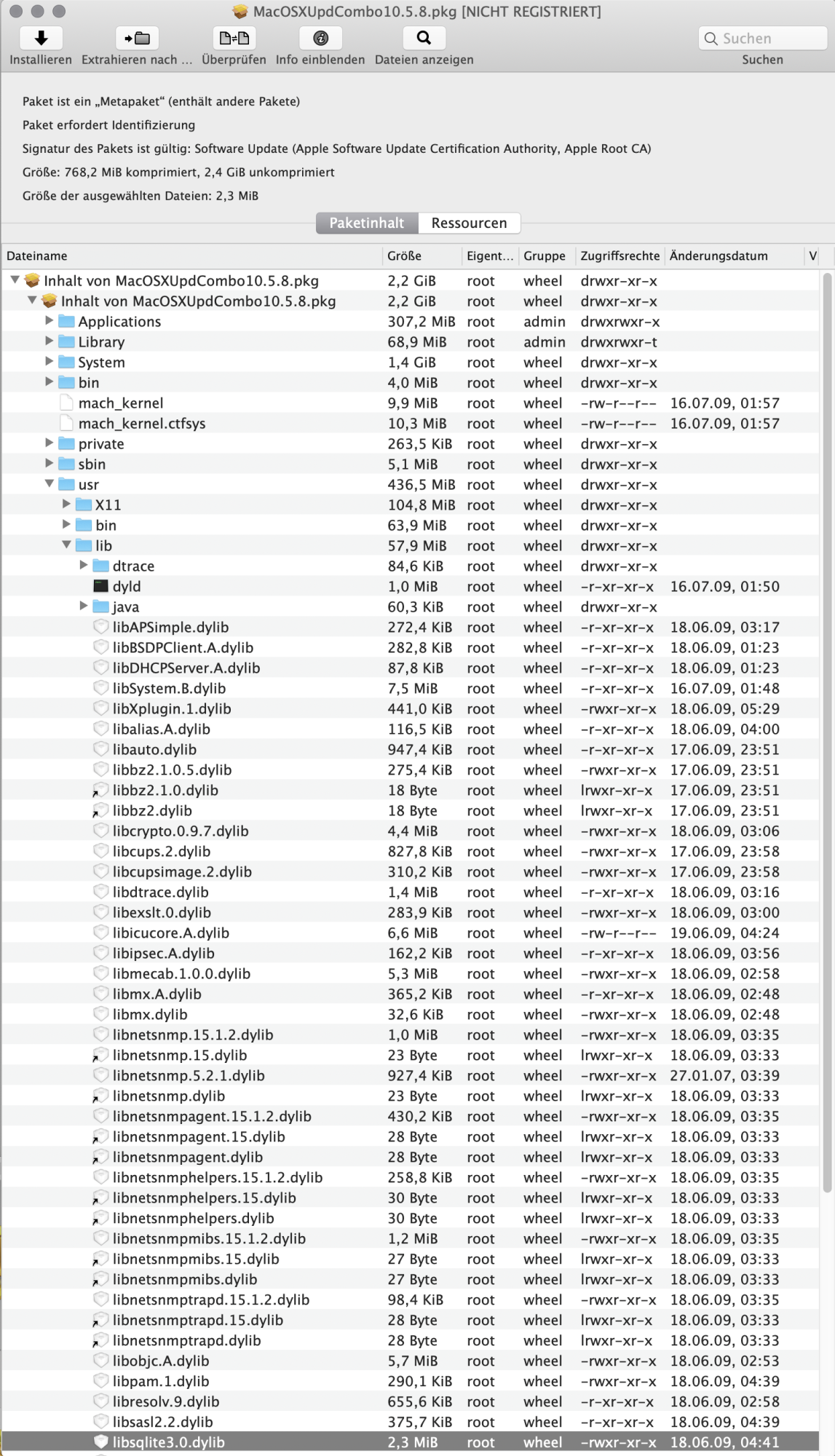835x1456 pixels.
Task: Click the private folder icon
Action: [66, 443]
